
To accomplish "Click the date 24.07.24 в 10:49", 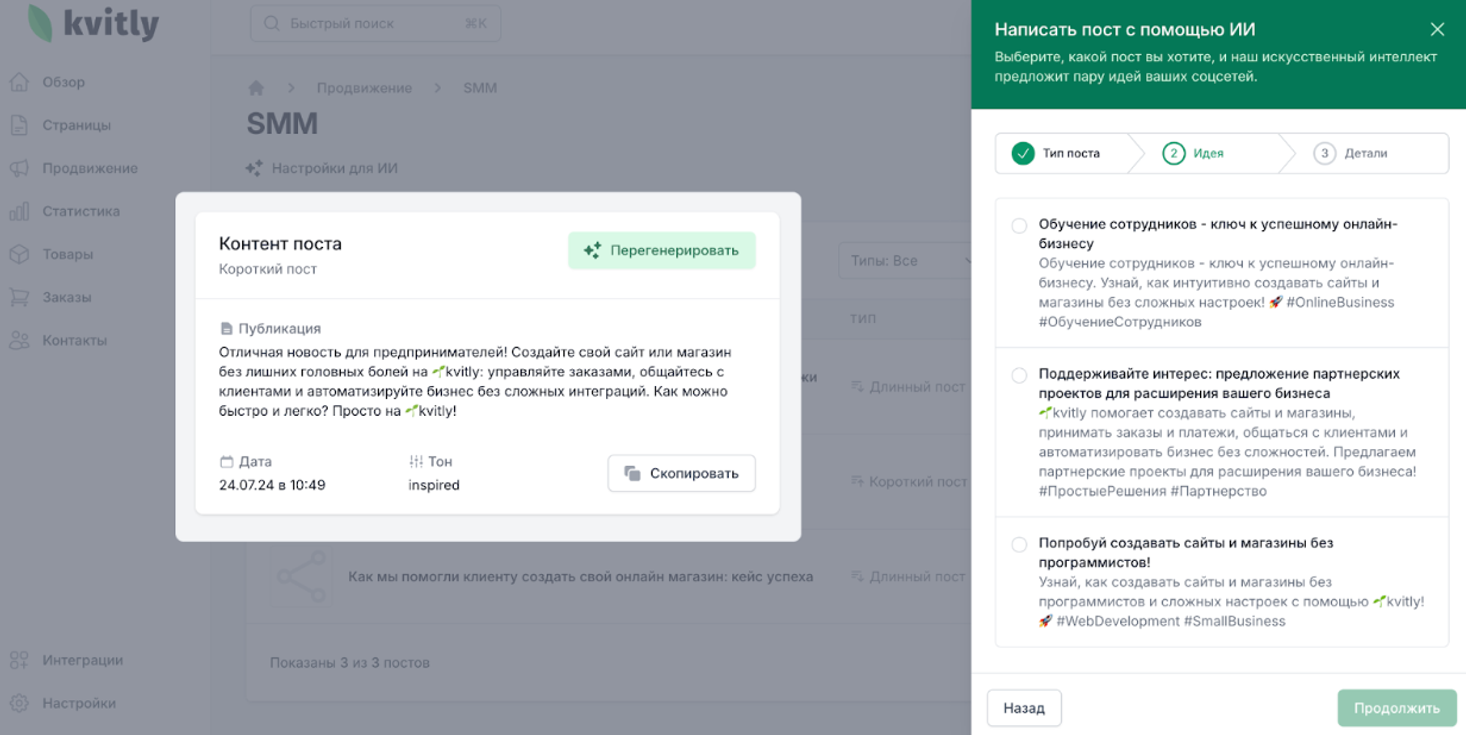I will click(272, 485).
